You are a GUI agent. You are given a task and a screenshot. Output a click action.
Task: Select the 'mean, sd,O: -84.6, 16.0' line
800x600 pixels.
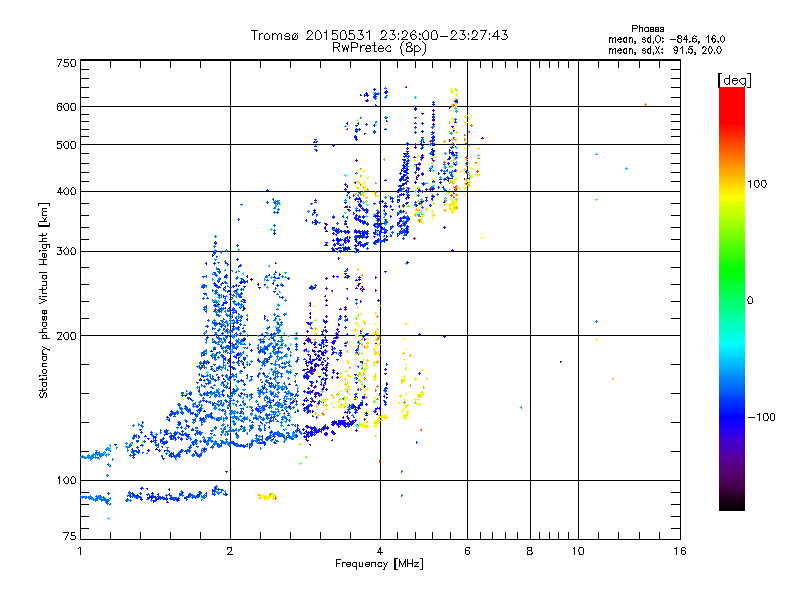[666, 39]
